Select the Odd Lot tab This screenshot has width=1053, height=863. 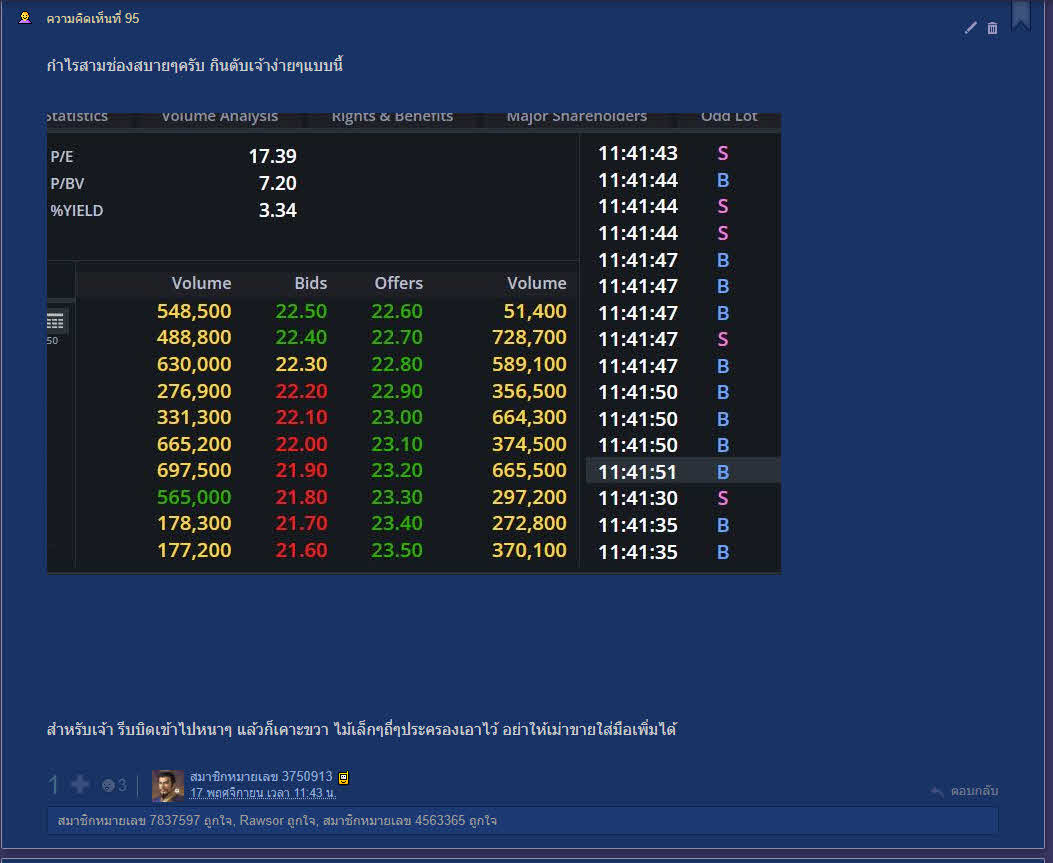[729, 117]
